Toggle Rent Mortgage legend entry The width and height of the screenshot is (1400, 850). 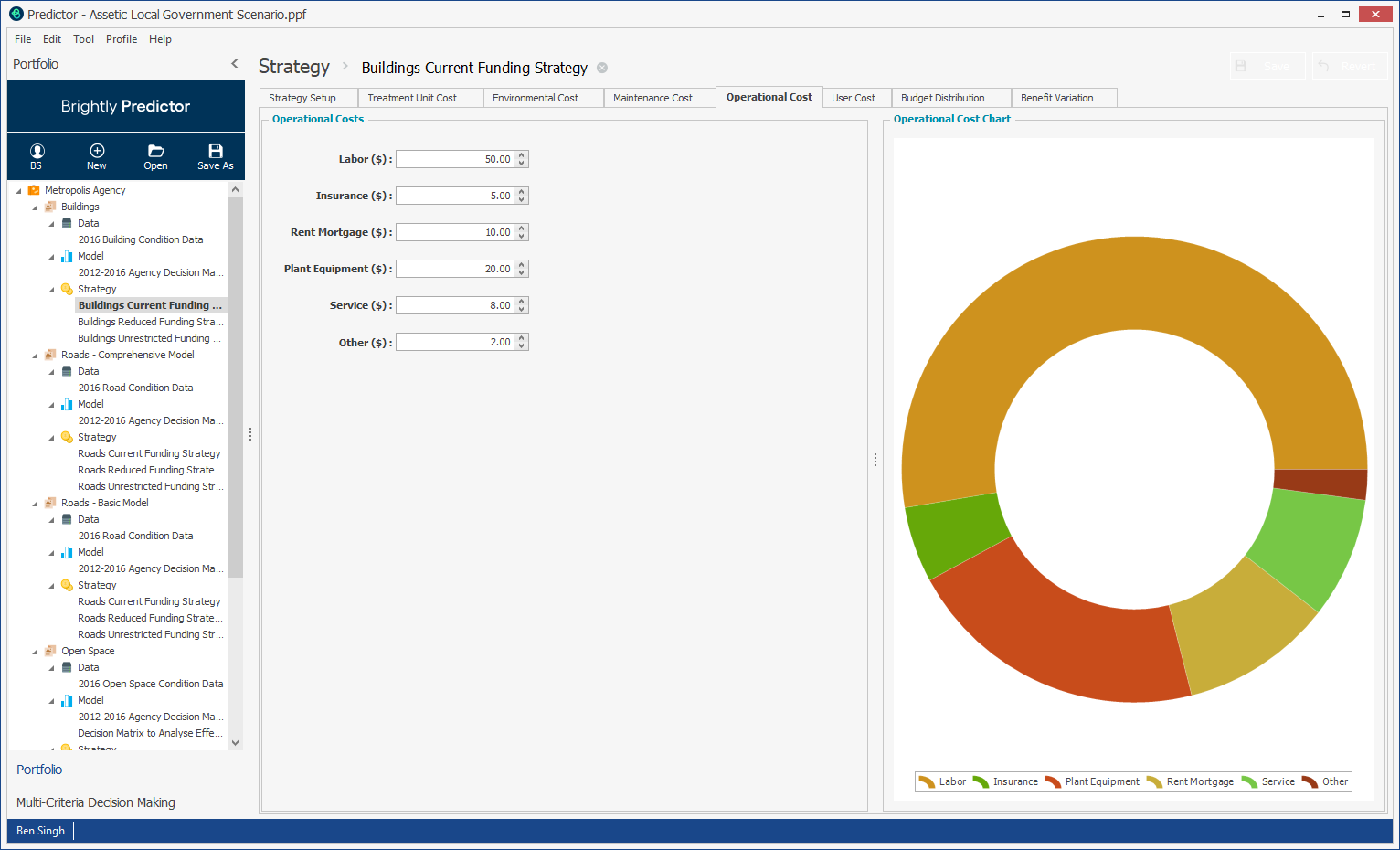click(x=1190, y=781)
